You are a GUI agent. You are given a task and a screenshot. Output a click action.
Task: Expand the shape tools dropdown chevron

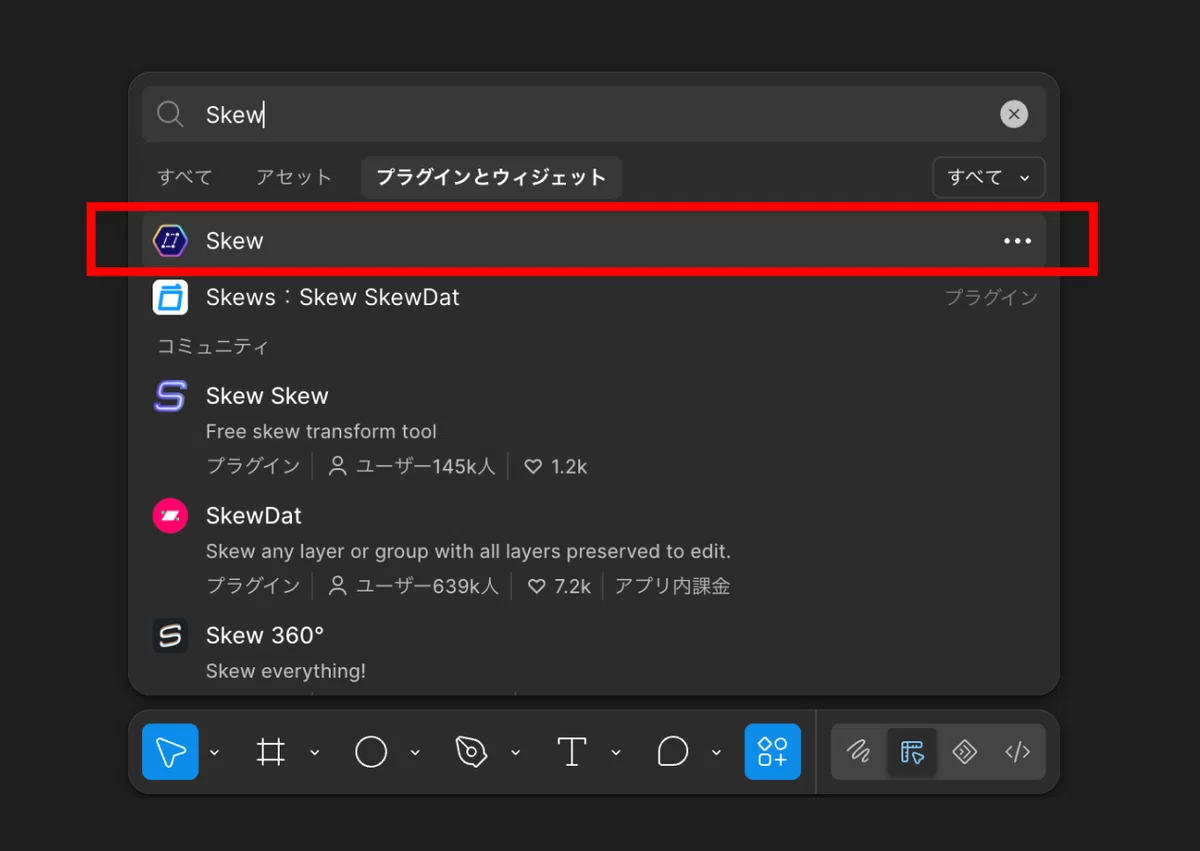(415, 752)
